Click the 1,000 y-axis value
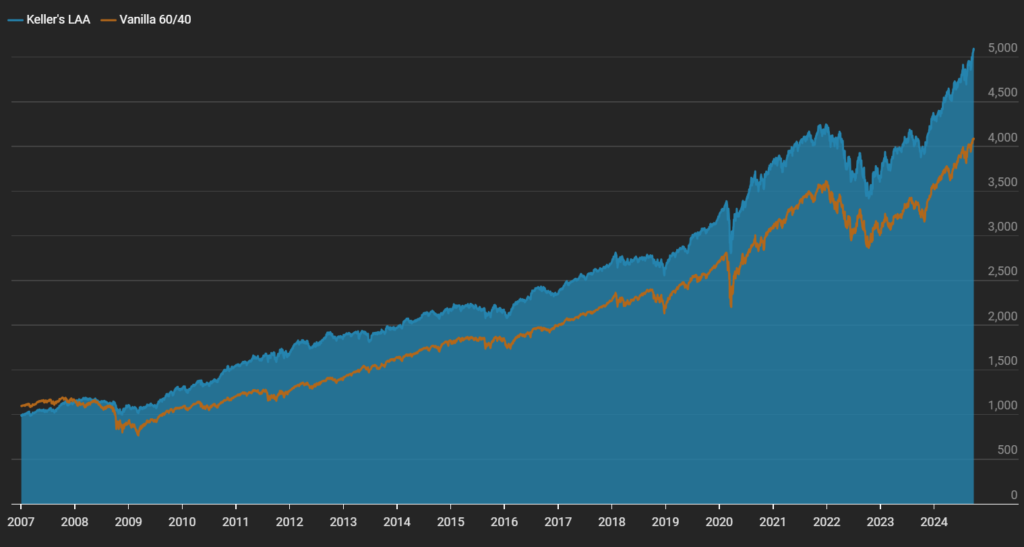The width and height of the screenshot is (1024, 547). (1002, 406)
